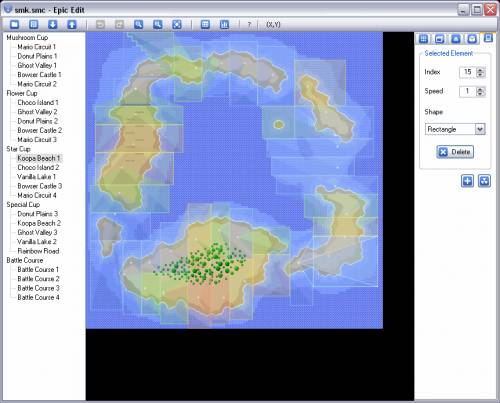Screen dimensions: 500x403
Task: Select the Vanilla Lake 1 track
Action: [x=37, y=177]
